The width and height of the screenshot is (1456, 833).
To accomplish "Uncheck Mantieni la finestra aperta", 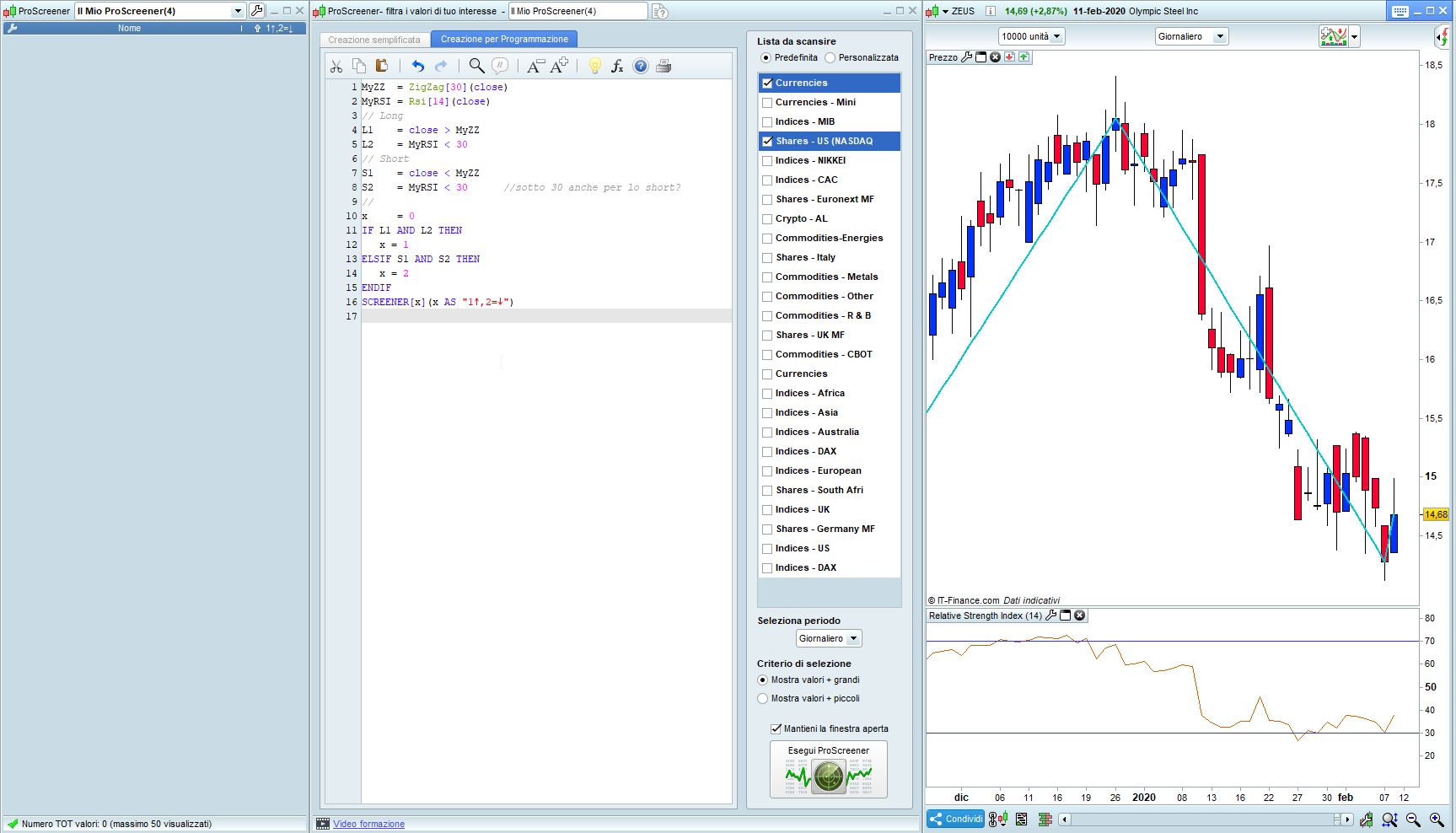I will click(776, 728).
